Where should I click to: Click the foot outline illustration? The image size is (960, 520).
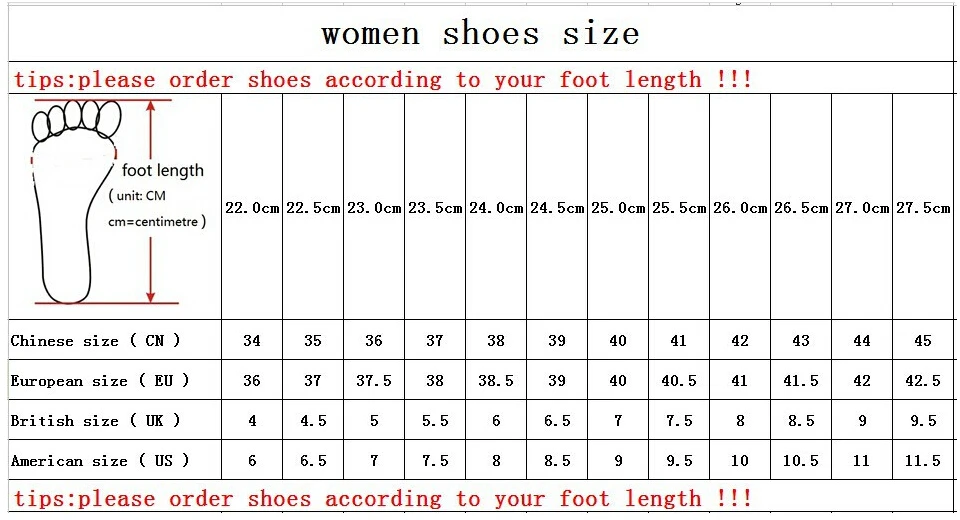[73, 202]
